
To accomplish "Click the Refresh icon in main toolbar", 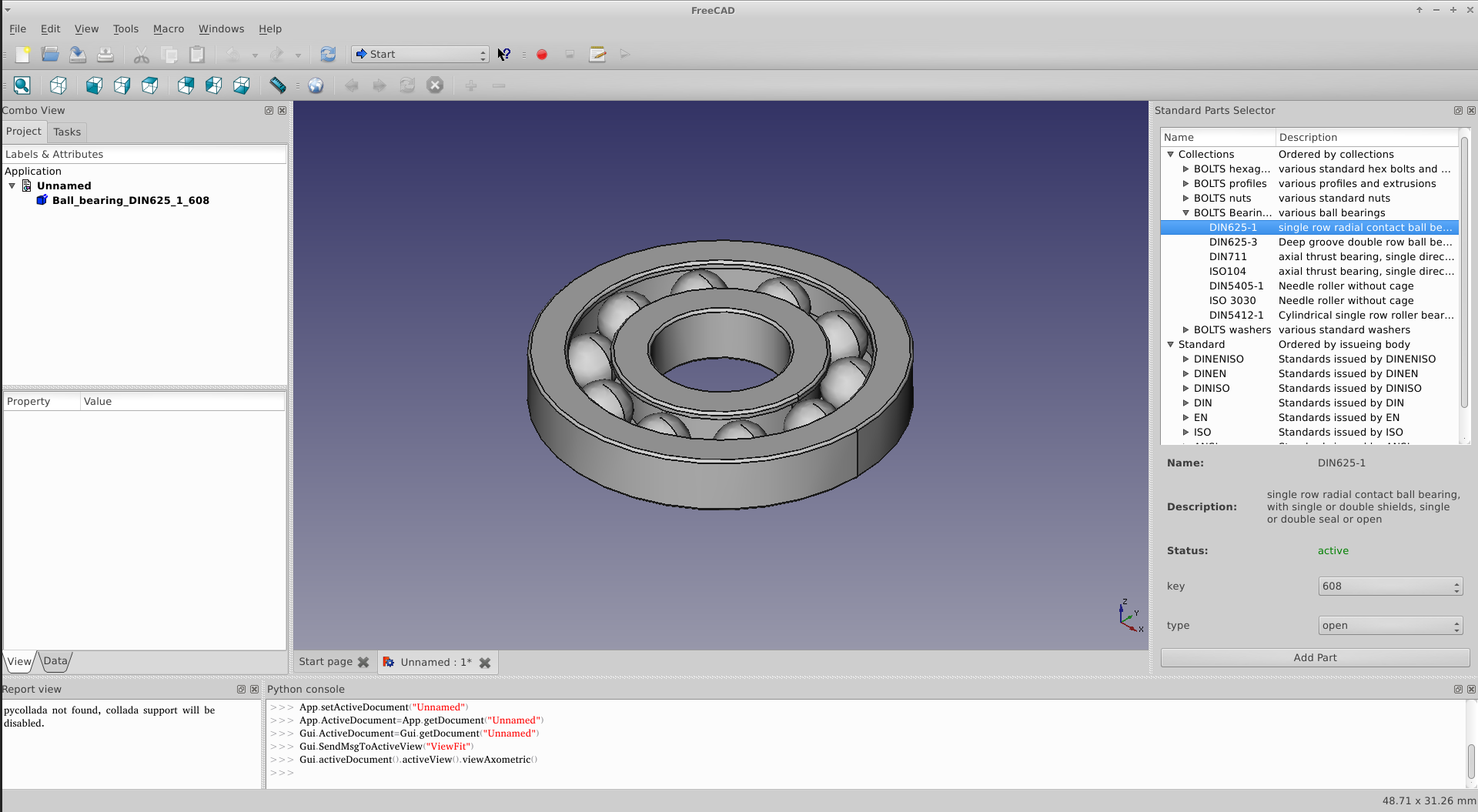I will tap(328, 55).
